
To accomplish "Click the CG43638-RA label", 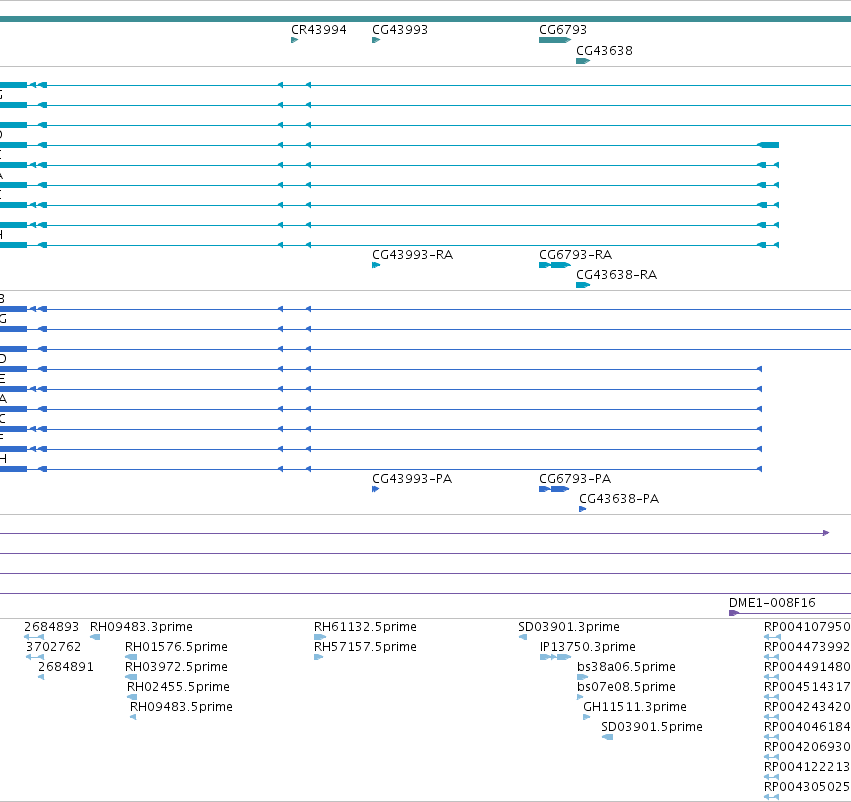I will pos(617,275).
